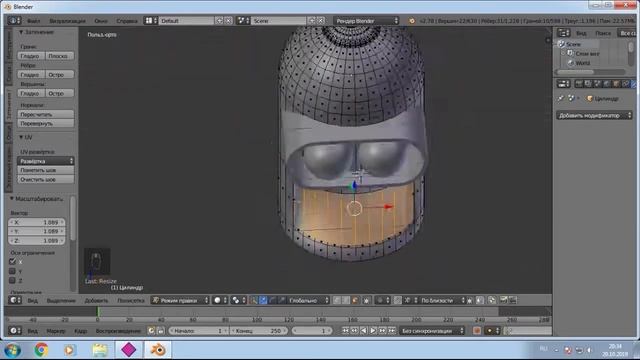Click Перевернуть normals button

46,123
